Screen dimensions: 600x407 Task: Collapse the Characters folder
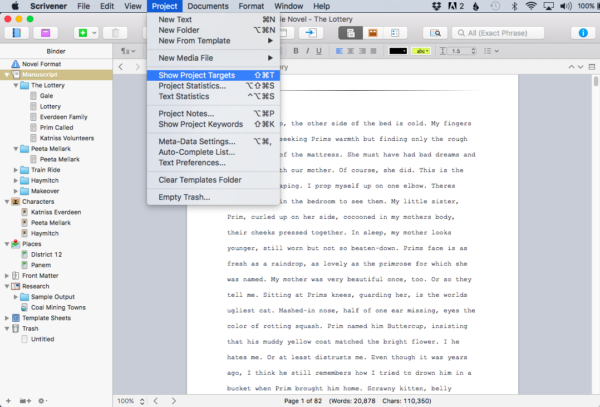pyautogui.click(x=7, y=202)
